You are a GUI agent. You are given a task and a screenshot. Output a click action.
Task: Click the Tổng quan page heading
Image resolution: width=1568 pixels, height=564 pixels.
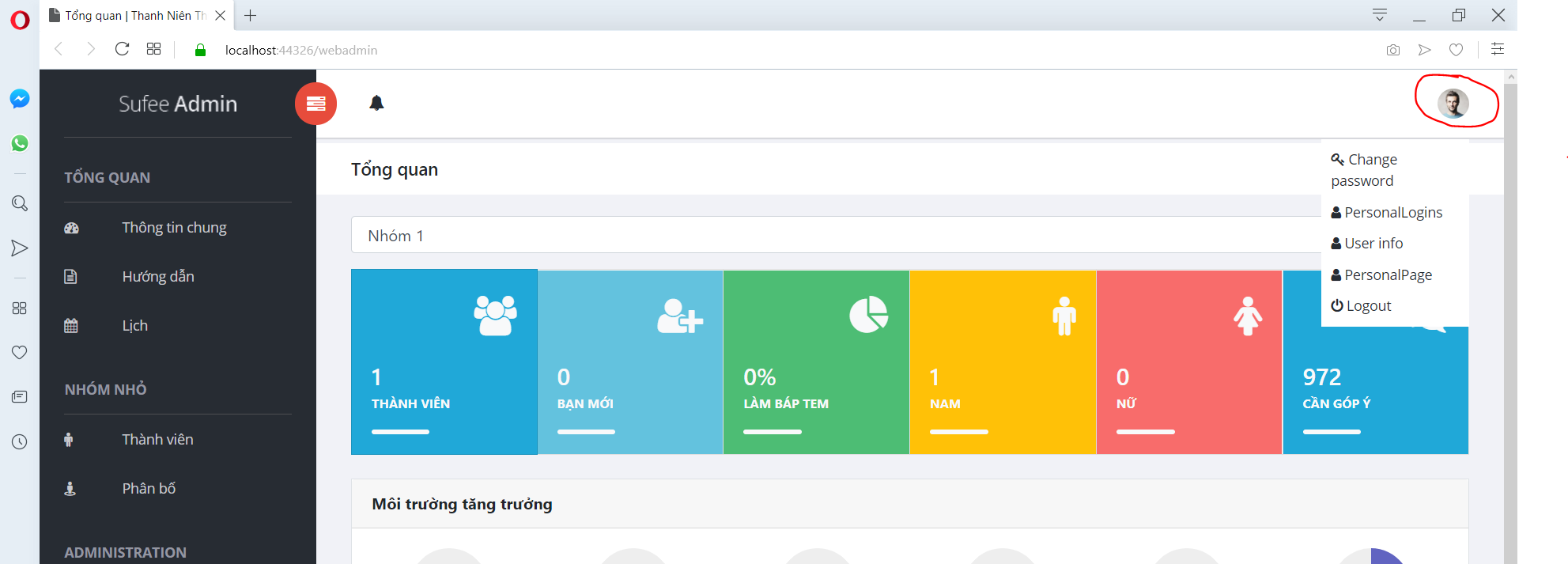(395, 169)
